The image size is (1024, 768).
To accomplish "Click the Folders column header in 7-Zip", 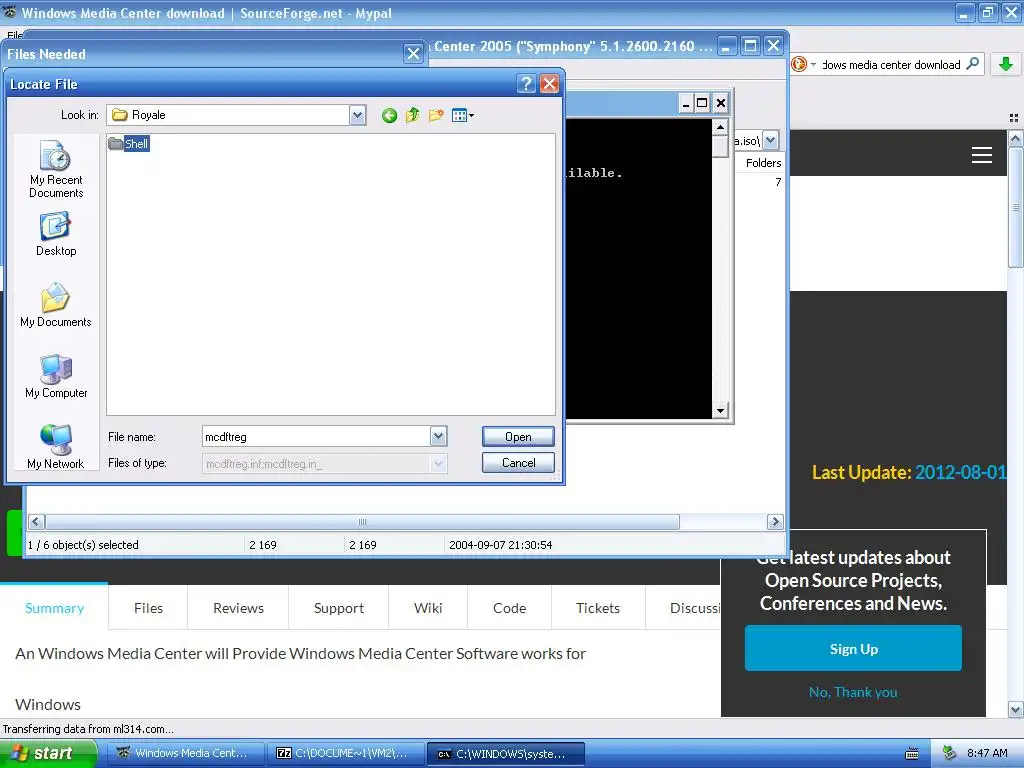I will coord(763,163).
